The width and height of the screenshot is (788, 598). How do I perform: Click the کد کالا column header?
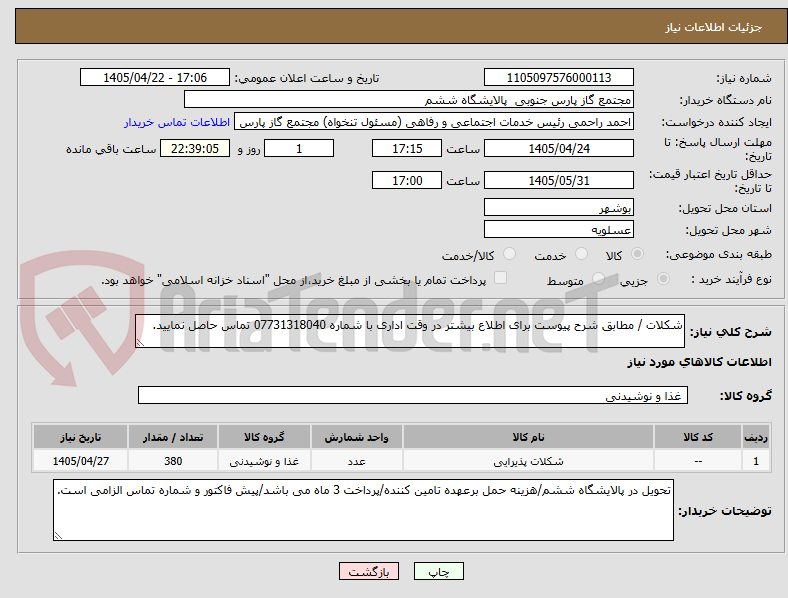(x=698, y=437)
